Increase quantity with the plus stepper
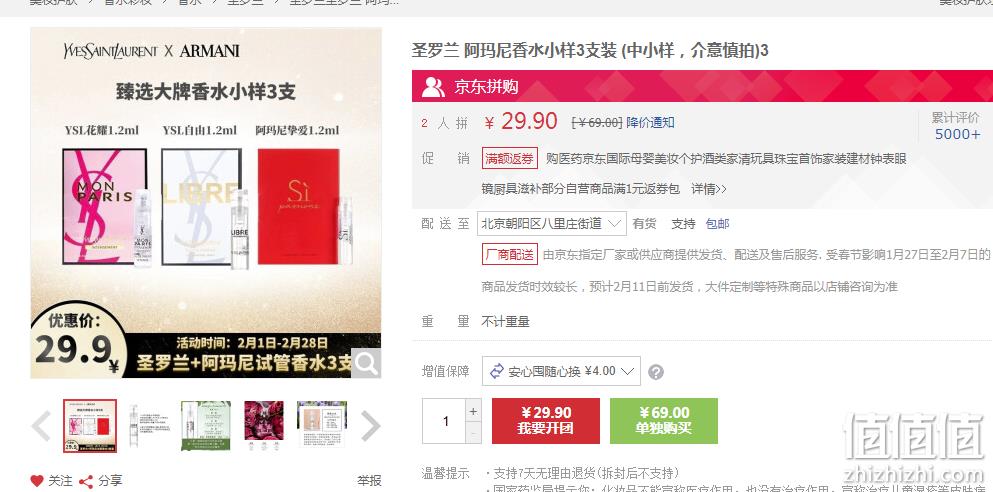 click(x=473, y=411)
